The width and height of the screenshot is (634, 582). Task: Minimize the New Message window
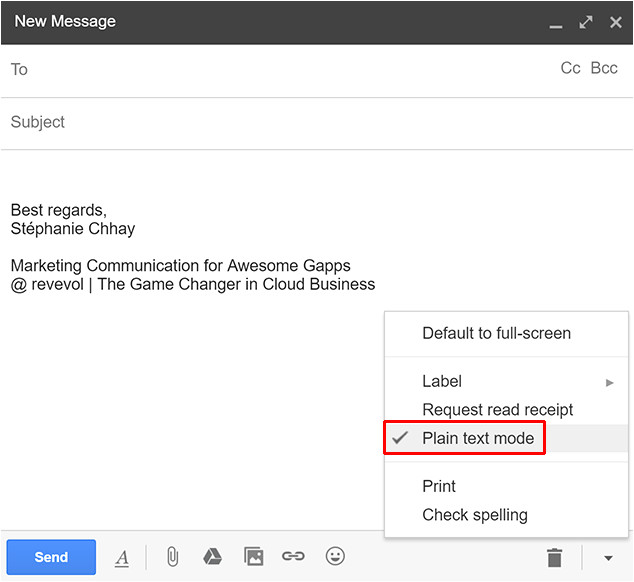tap(556, 27)
